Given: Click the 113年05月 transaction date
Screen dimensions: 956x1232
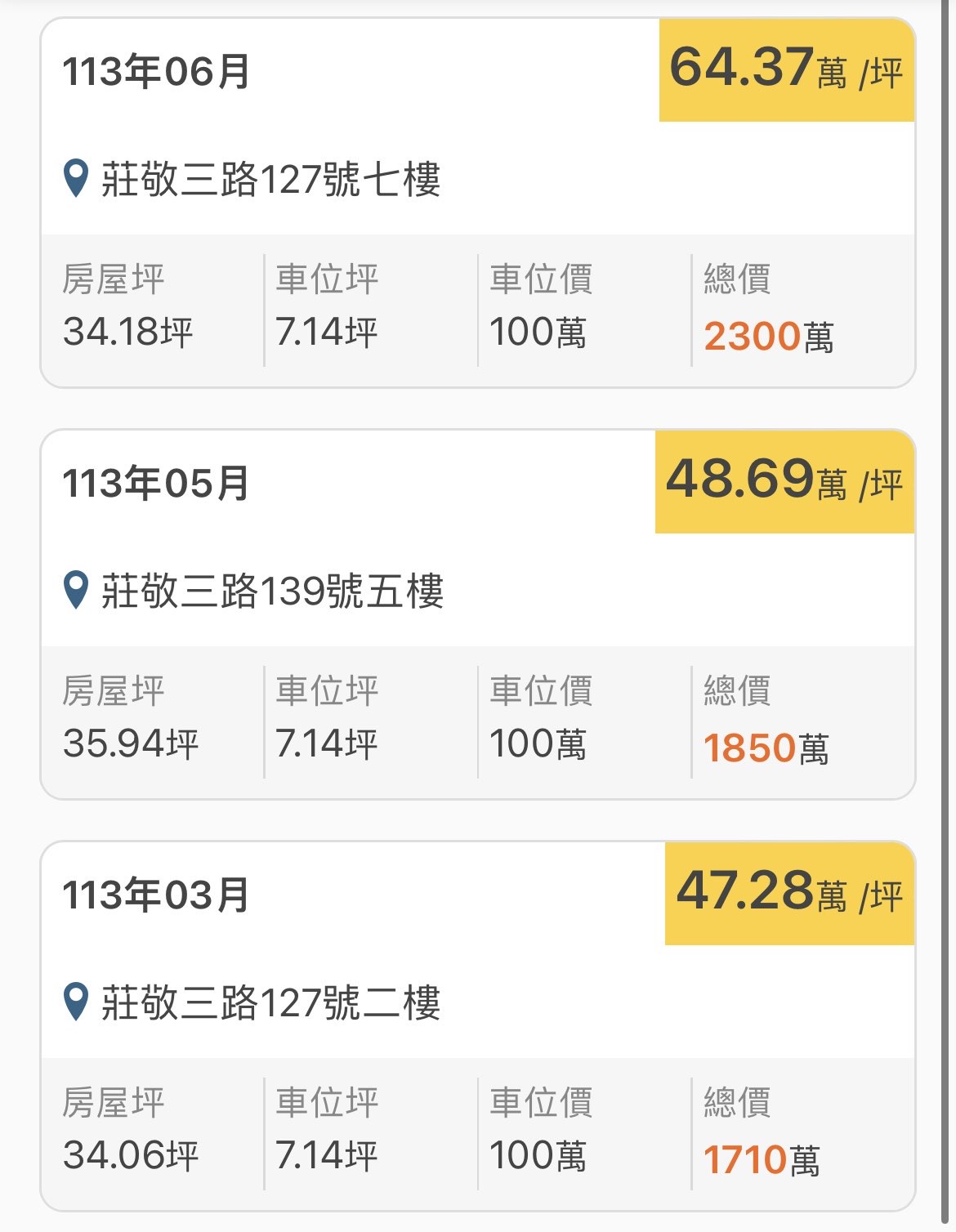Looking at the screenshot, I should [156, 484].
